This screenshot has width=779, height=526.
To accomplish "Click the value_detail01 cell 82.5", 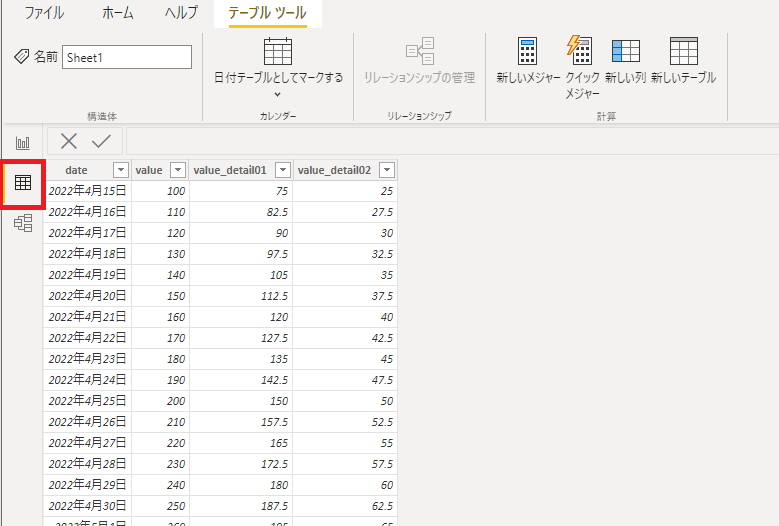I will (x=241, y=212).
